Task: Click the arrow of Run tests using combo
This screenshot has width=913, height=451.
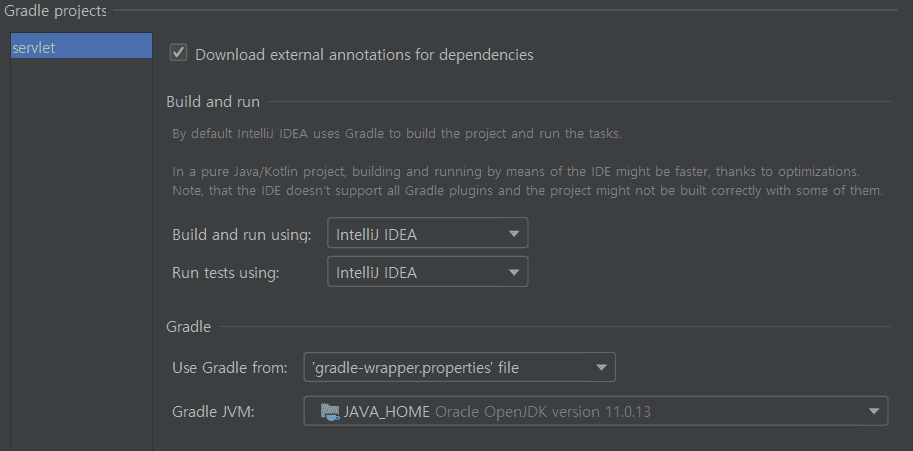Action: pyautogui.click(x=513, y=272)
